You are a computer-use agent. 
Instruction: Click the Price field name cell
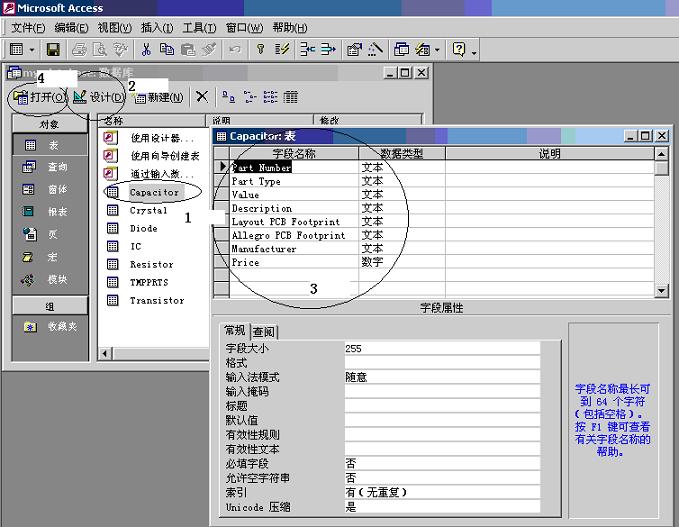[x=294, y=262]
